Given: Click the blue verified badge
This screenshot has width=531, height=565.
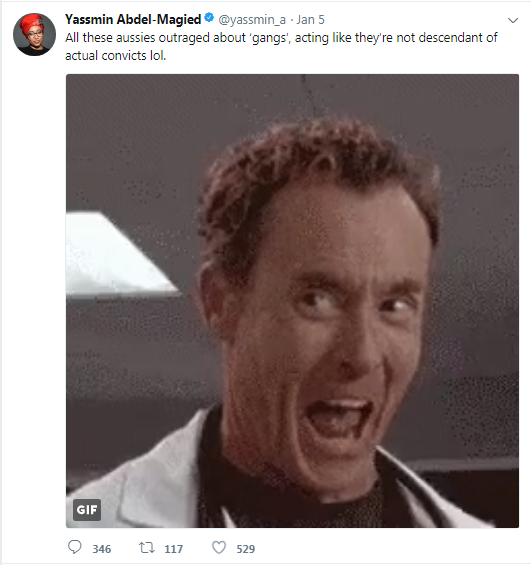Looking at the screenshot, I should (209, 17).
